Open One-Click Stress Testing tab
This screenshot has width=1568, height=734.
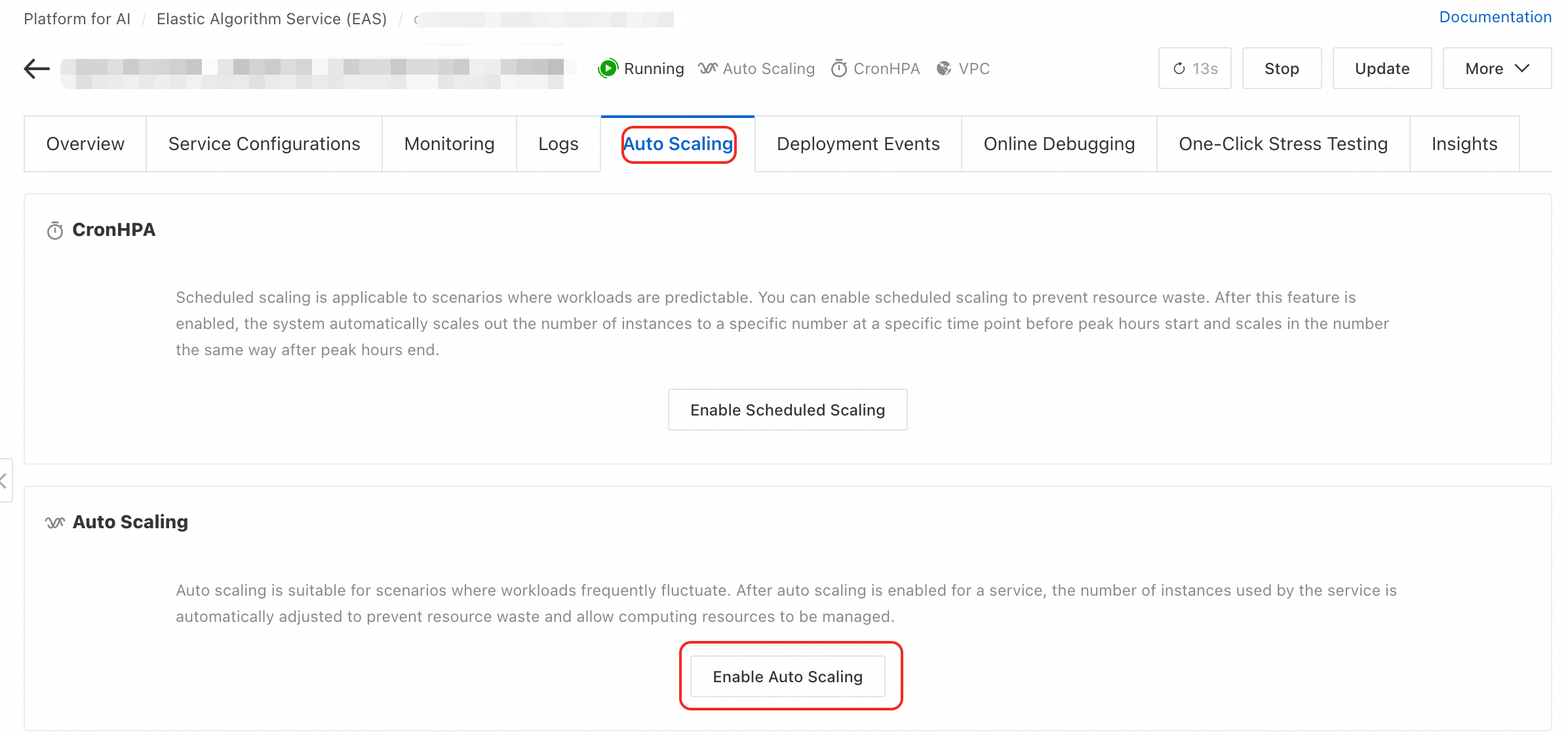1283,144
